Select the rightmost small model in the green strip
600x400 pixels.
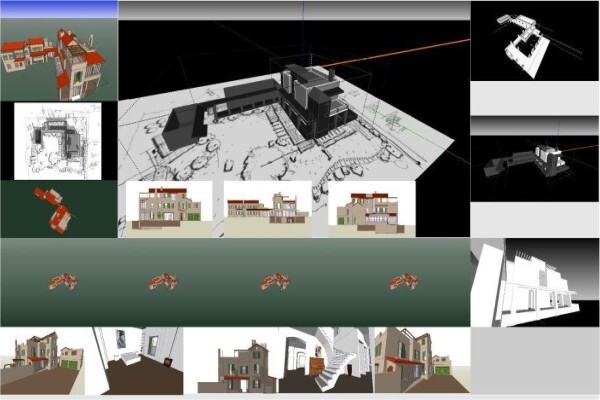coord(403,282)
